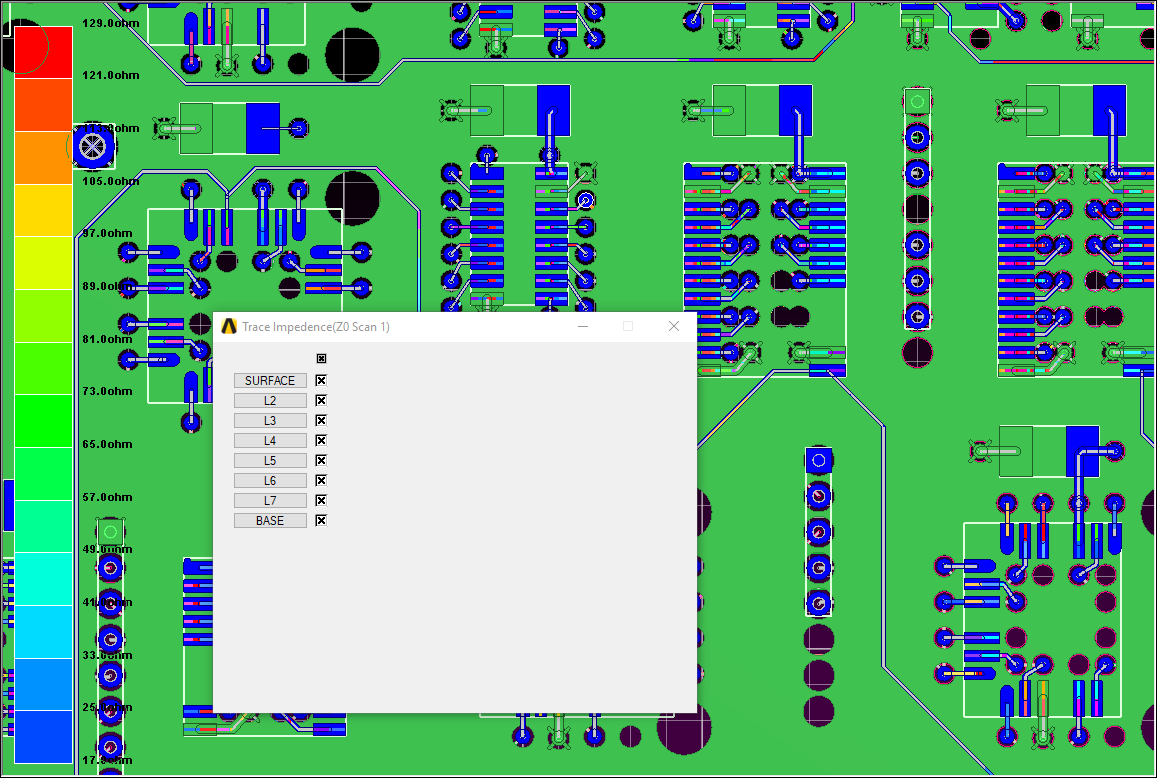Toggle the master checkbox above SURFACE

click(x=321, y=358)
